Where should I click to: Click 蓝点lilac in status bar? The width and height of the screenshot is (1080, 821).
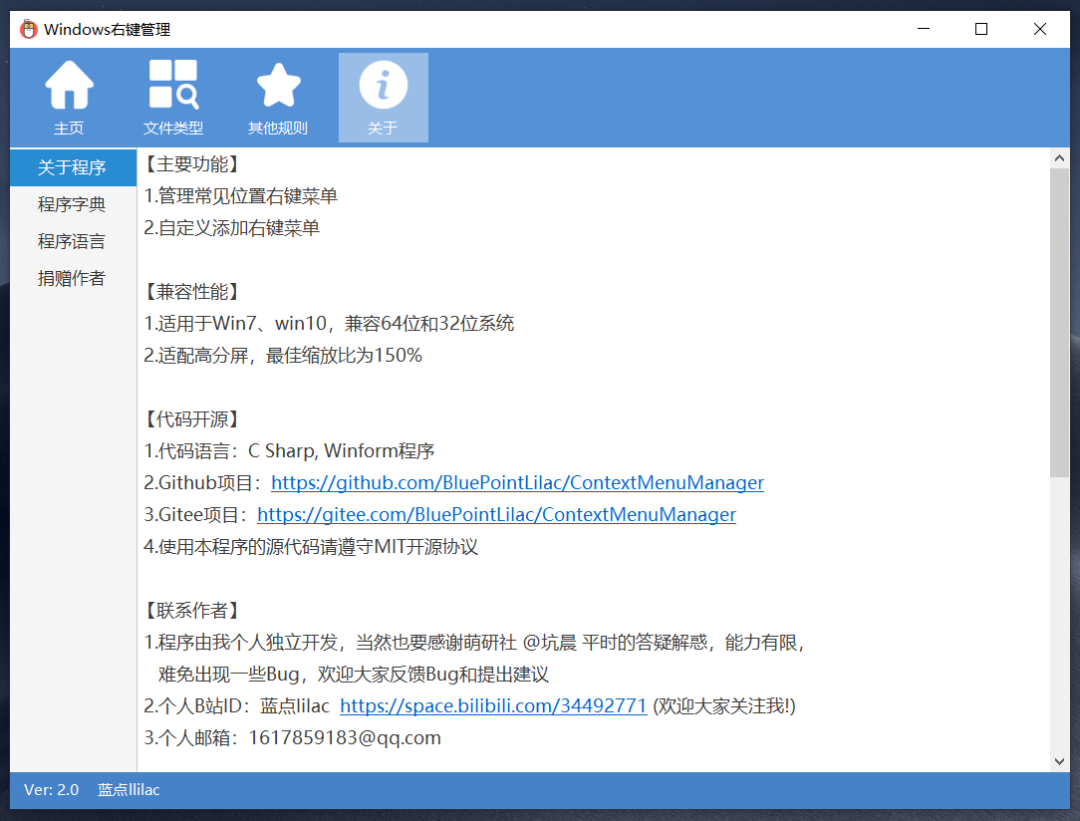tap(129, 790)
